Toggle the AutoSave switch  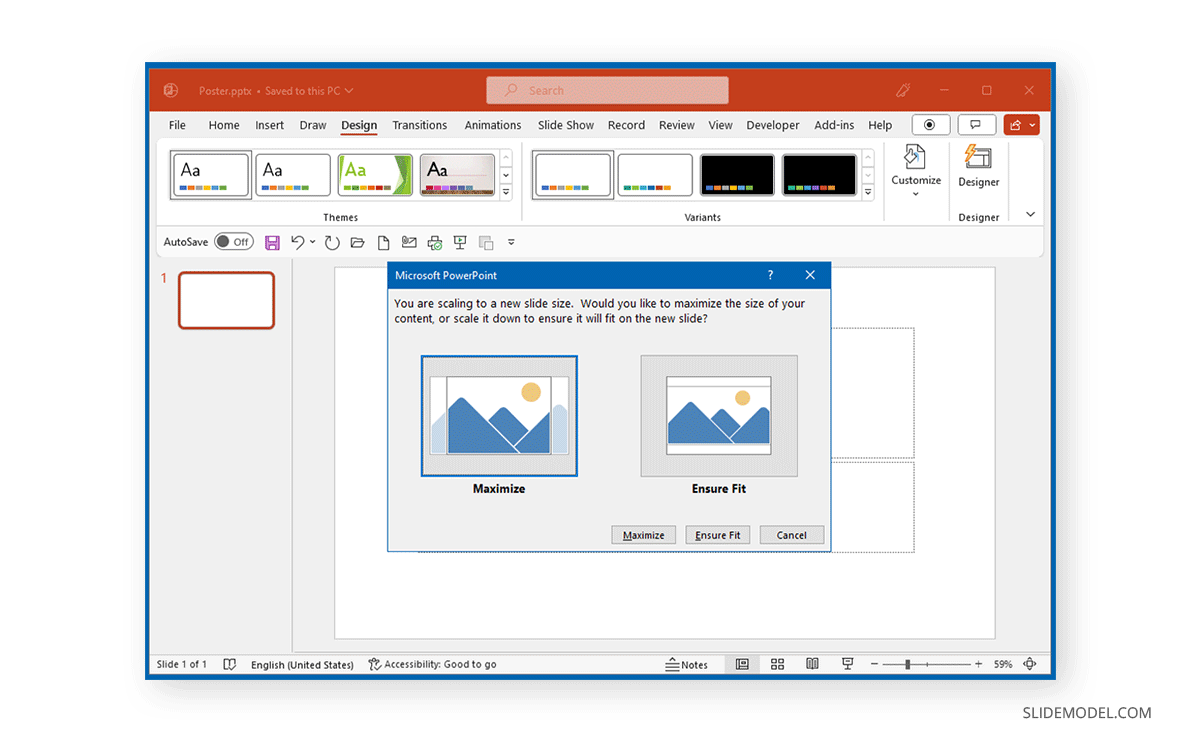pyautogui.click(x=233, y=242)
